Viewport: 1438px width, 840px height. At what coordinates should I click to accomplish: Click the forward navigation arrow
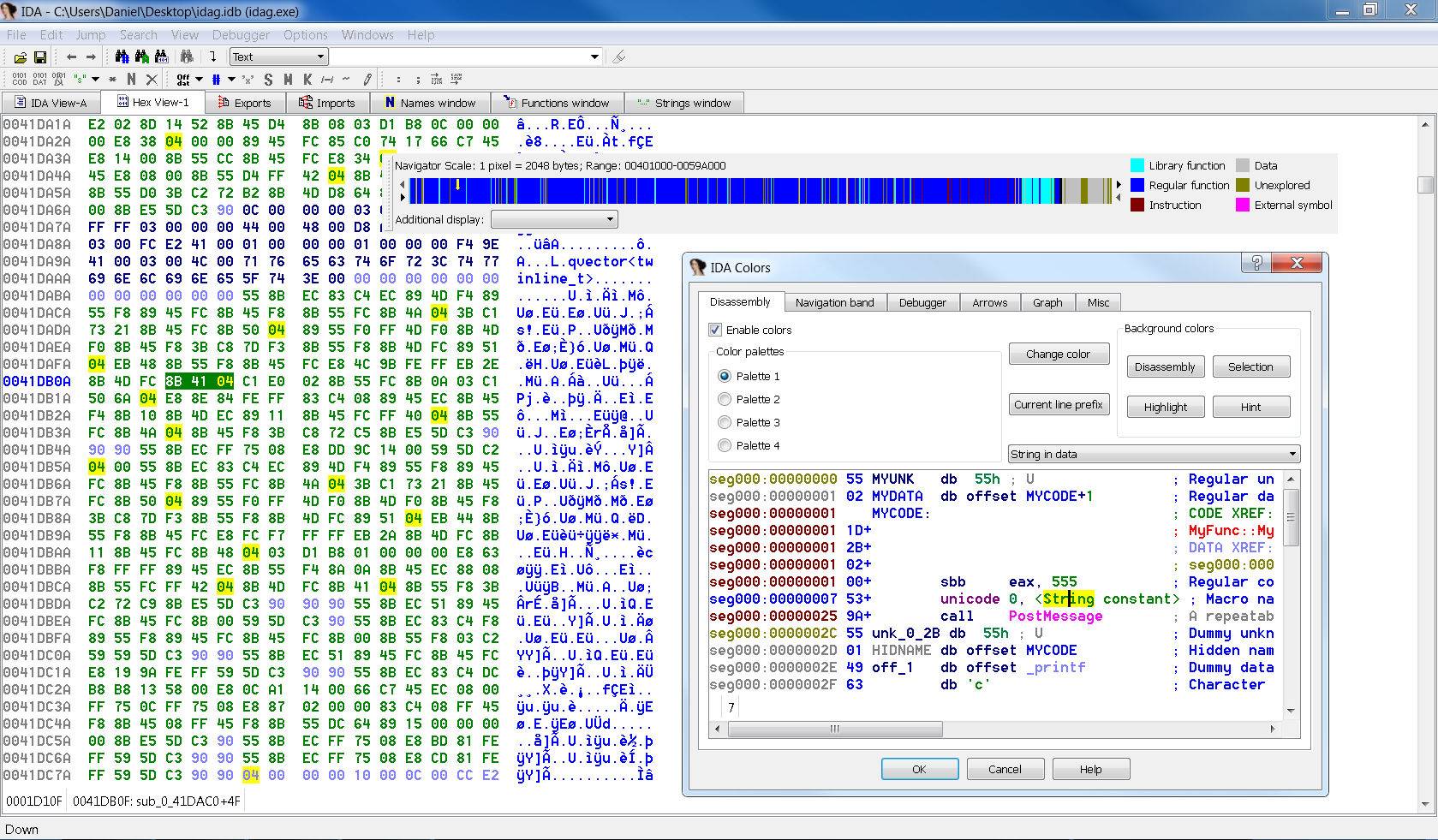(x=91, y=57)
